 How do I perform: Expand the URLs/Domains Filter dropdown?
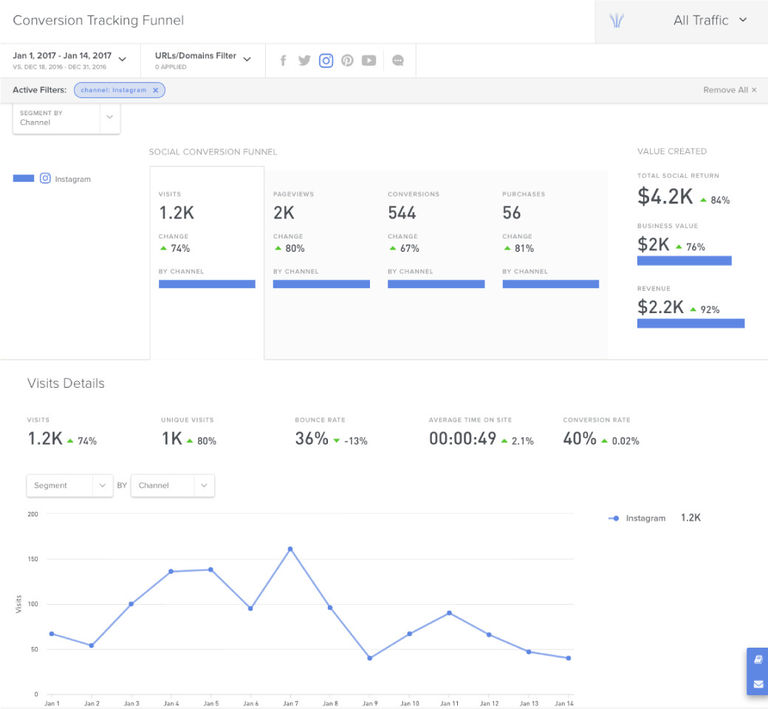pyautogui.click(x=203, y=60)
